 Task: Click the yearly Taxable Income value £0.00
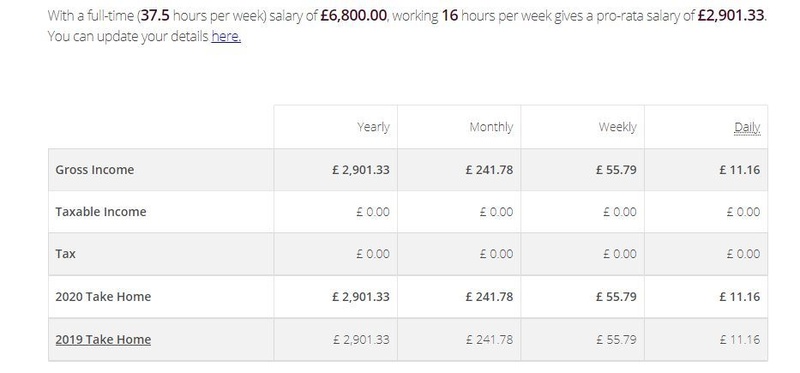click(x=373, y=212)
